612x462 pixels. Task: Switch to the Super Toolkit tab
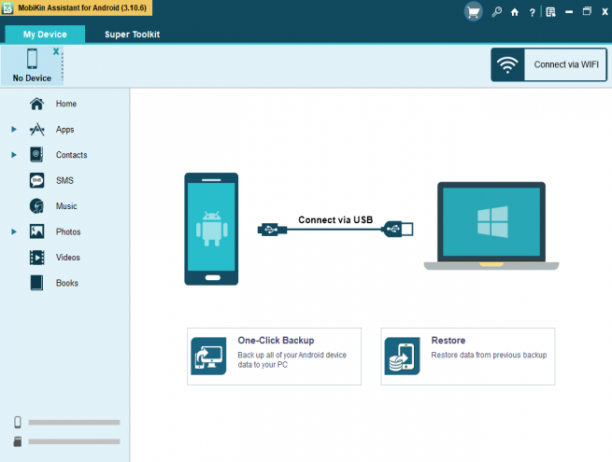pos(132,34)
